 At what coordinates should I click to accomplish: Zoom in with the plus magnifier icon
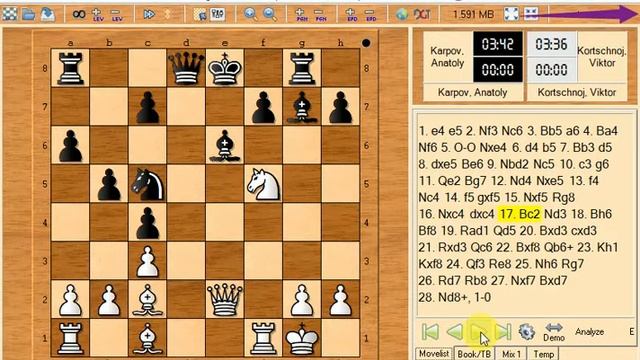tap(251, 14)
